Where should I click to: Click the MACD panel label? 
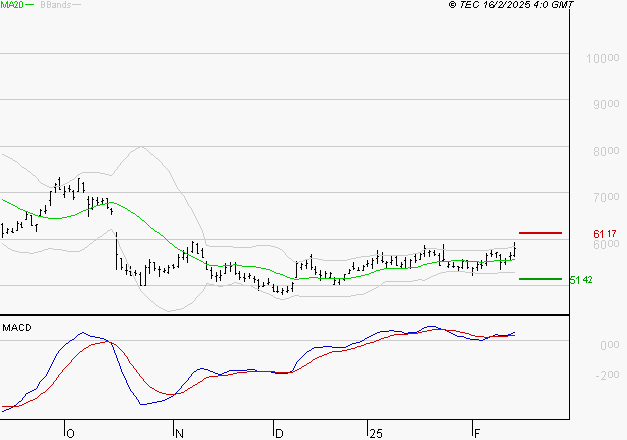coord(17,328)
